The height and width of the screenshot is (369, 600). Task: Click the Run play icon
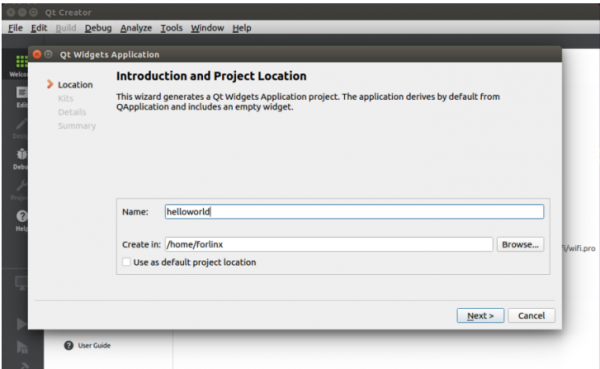pos(21,324)
